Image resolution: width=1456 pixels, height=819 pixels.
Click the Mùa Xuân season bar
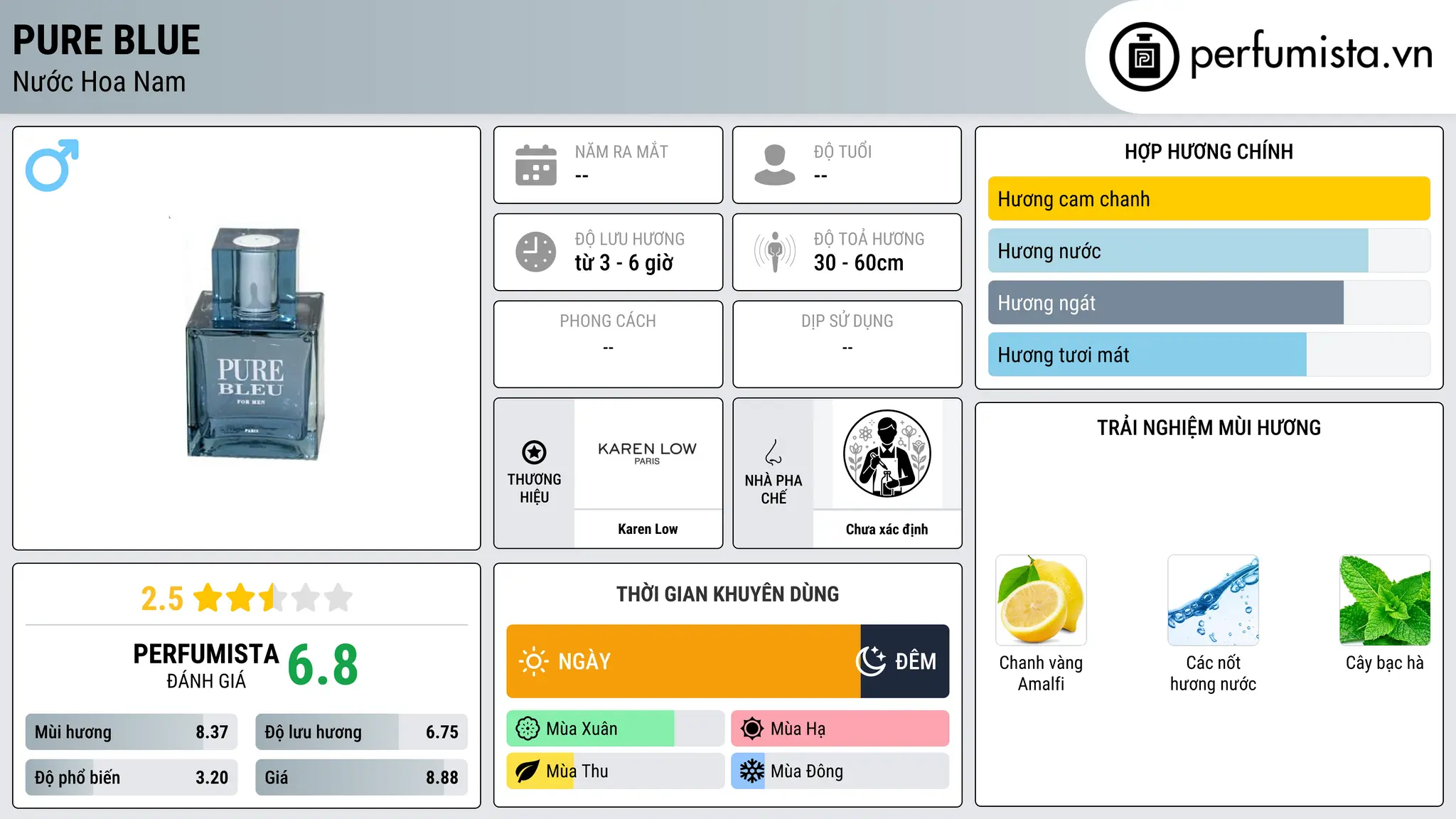click(x=616, y=729)
